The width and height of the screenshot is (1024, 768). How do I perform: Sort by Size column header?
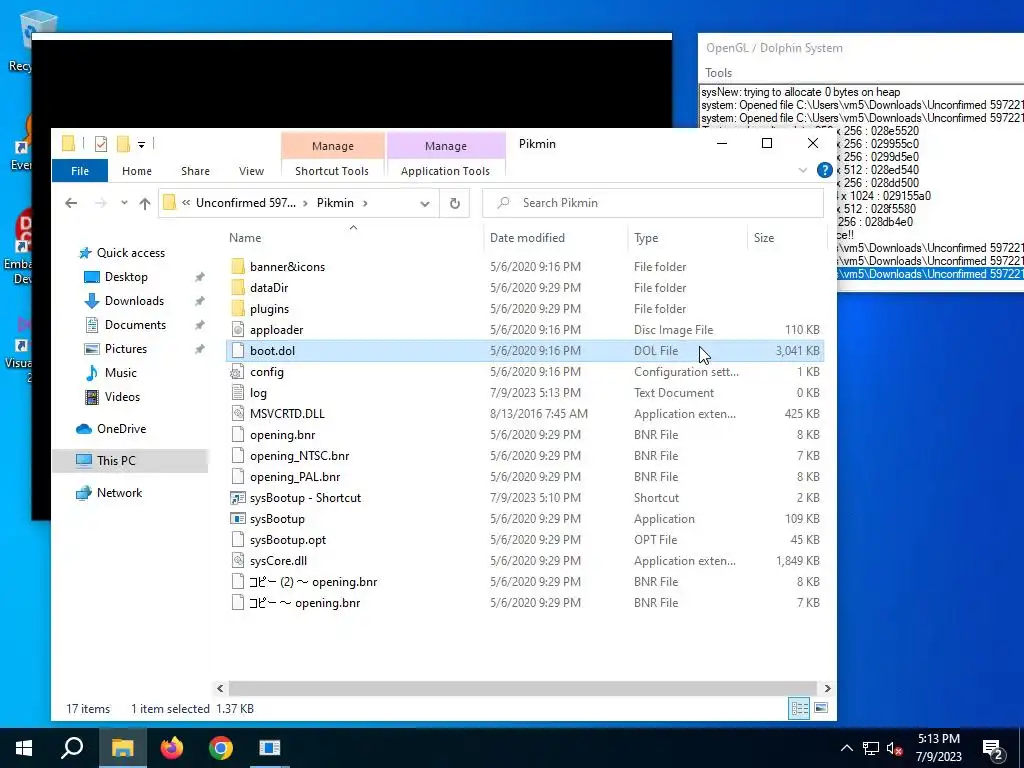click(x=764, y=238)
